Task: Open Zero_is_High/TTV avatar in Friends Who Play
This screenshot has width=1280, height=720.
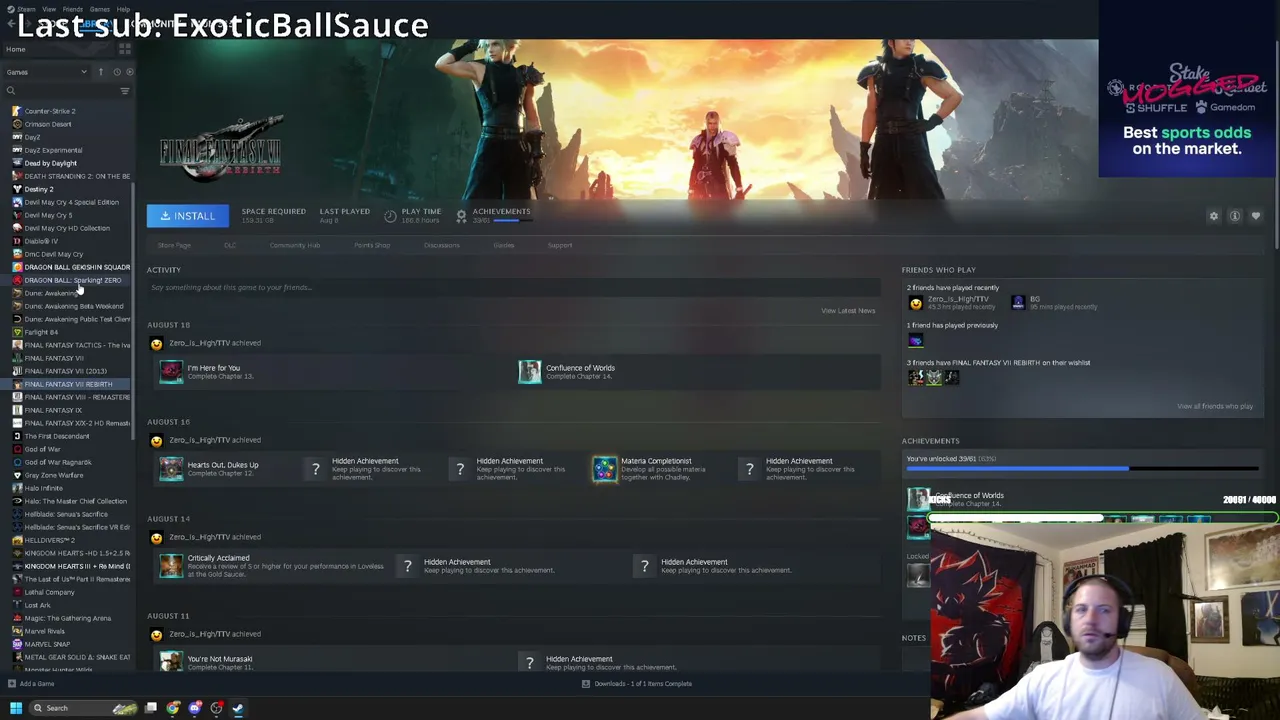Action: click(x=915, y=303)
